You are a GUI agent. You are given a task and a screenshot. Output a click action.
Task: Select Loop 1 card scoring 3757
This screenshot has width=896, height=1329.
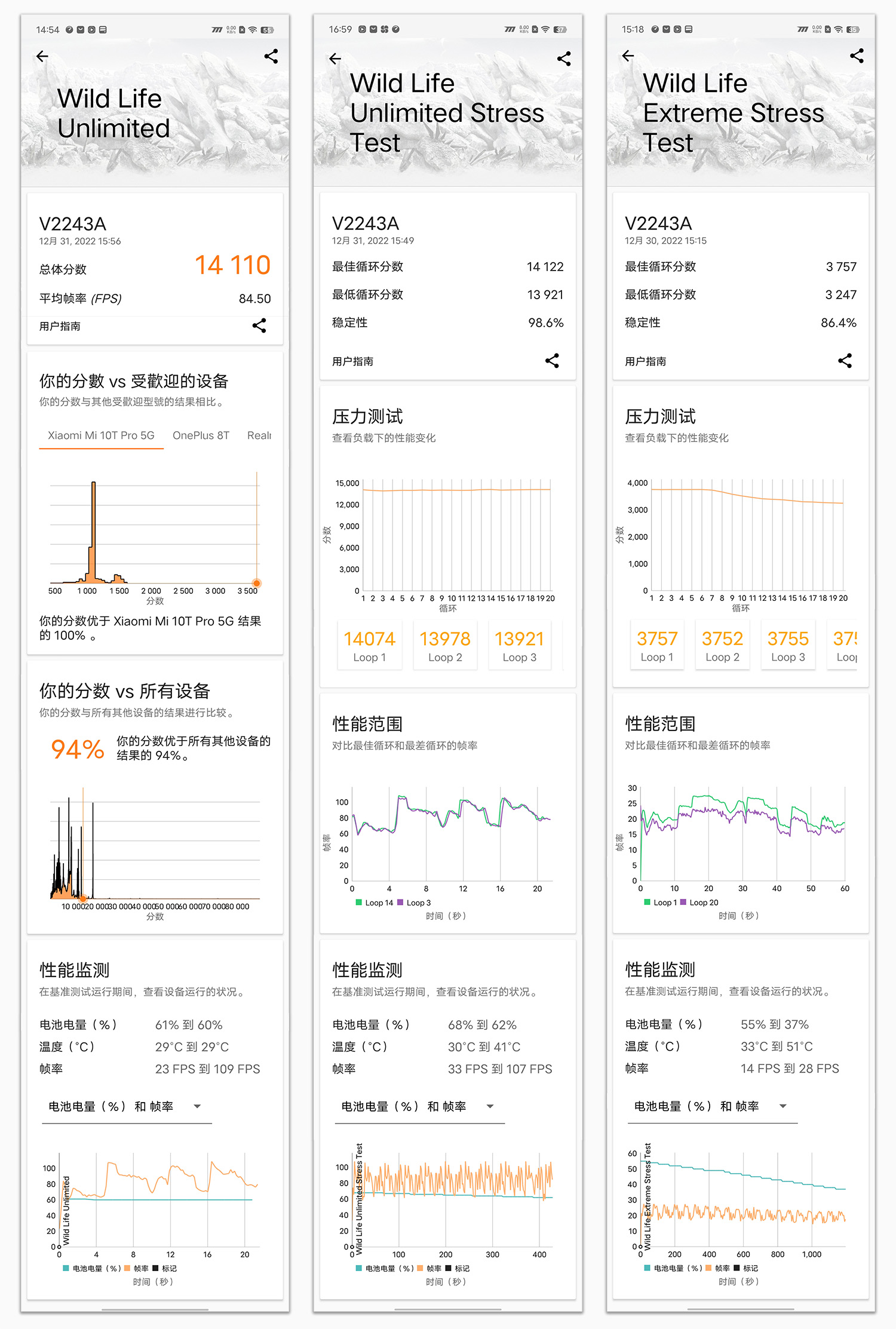coord(657,646)
